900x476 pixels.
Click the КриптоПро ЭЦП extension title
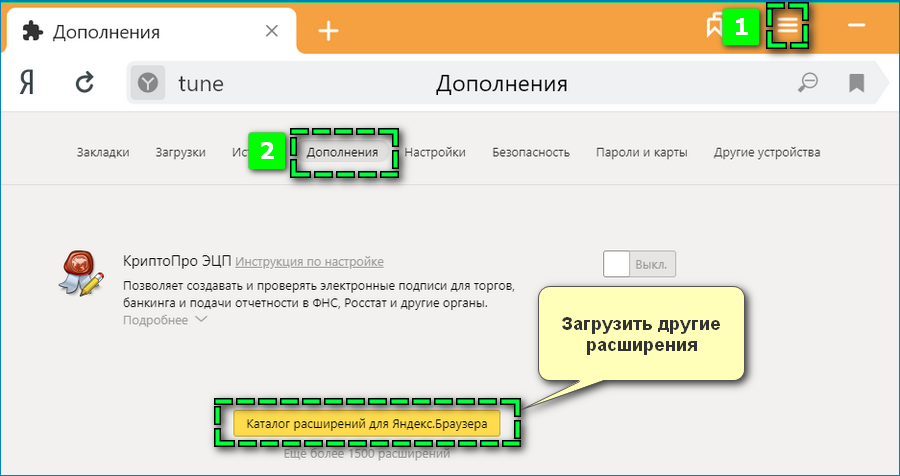coord(177,261)
